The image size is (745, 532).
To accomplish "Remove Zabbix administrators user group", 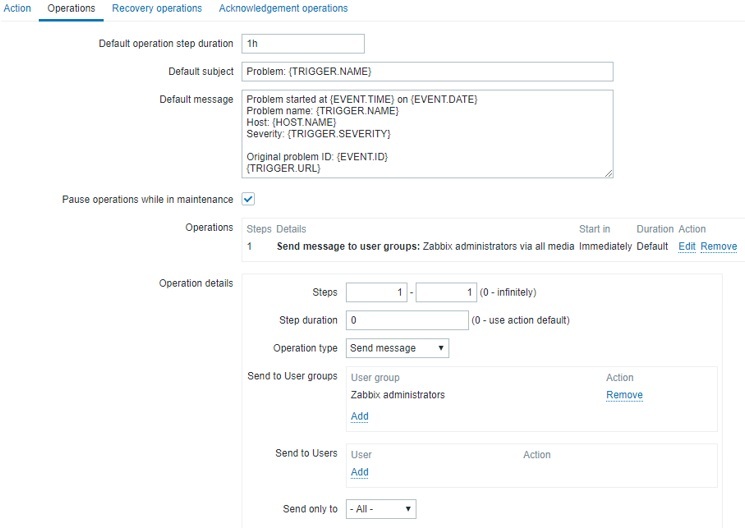I will (x=624, y=395).
